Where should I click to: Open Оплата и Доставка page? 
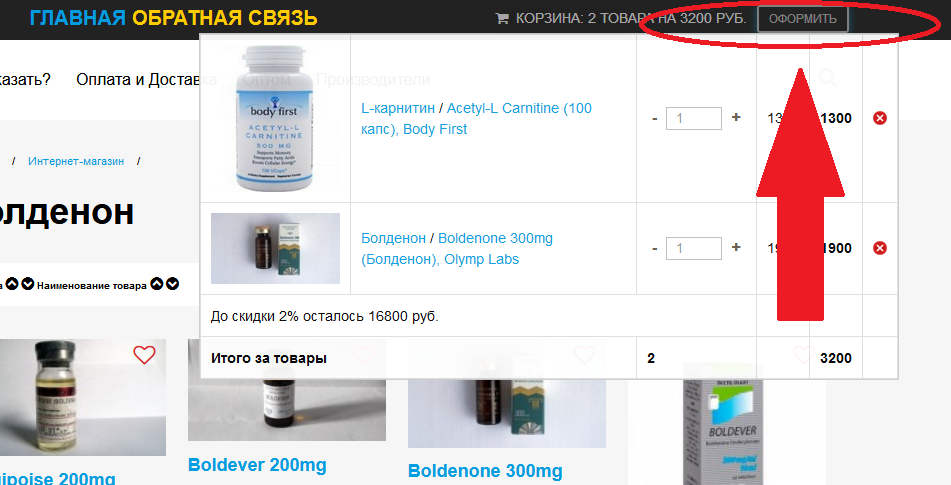[x=146, y=79]
